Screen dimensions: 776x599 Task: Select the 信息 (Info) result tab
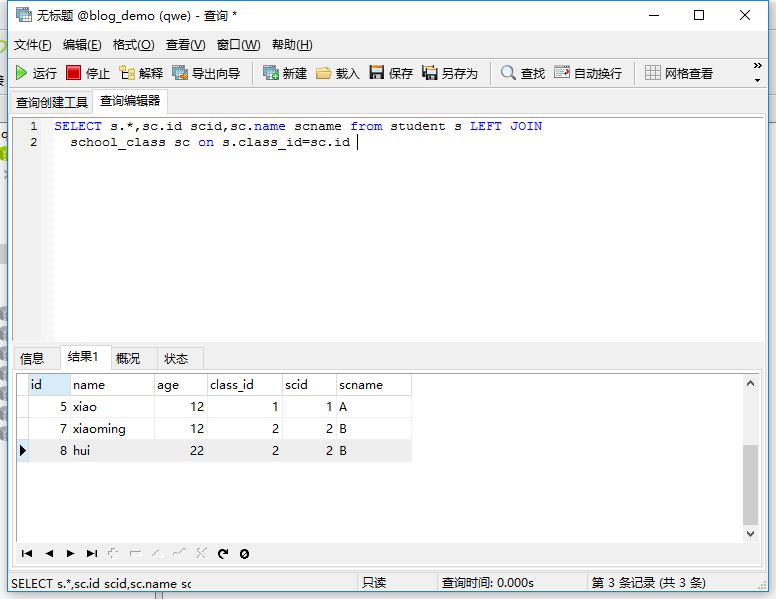tap(32, 358)
